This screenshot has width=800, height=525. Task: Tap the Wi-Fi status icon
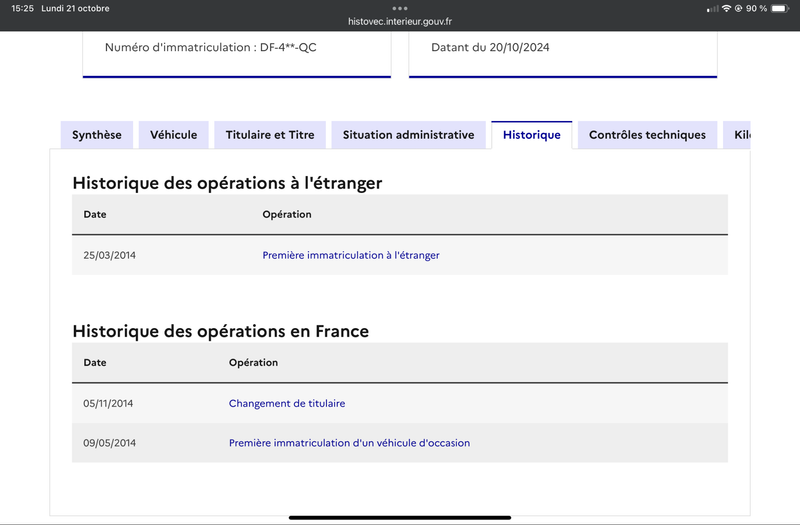(726, 8)
